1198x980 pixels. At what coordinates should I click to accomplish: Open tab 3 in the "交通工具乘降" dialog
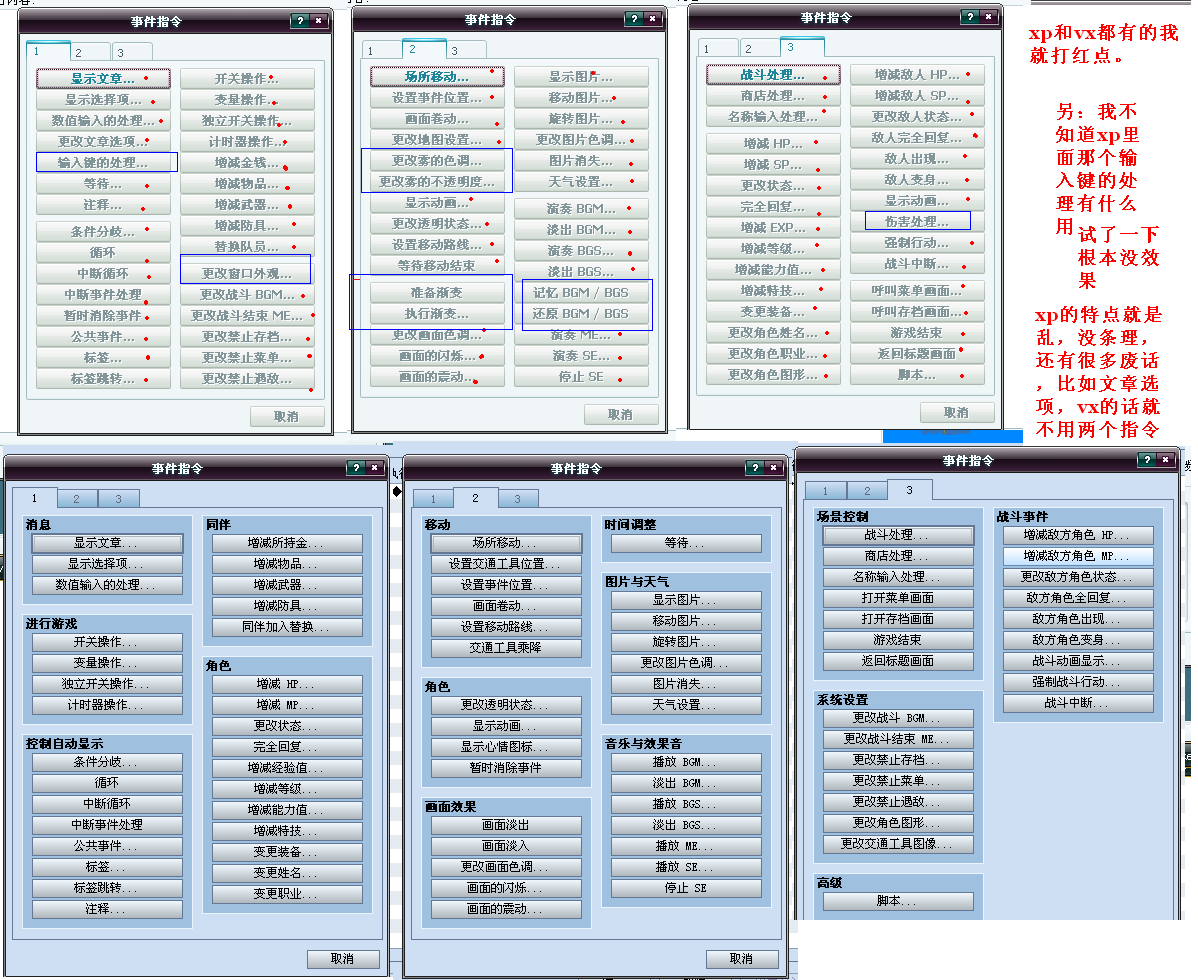coord(517,499)
